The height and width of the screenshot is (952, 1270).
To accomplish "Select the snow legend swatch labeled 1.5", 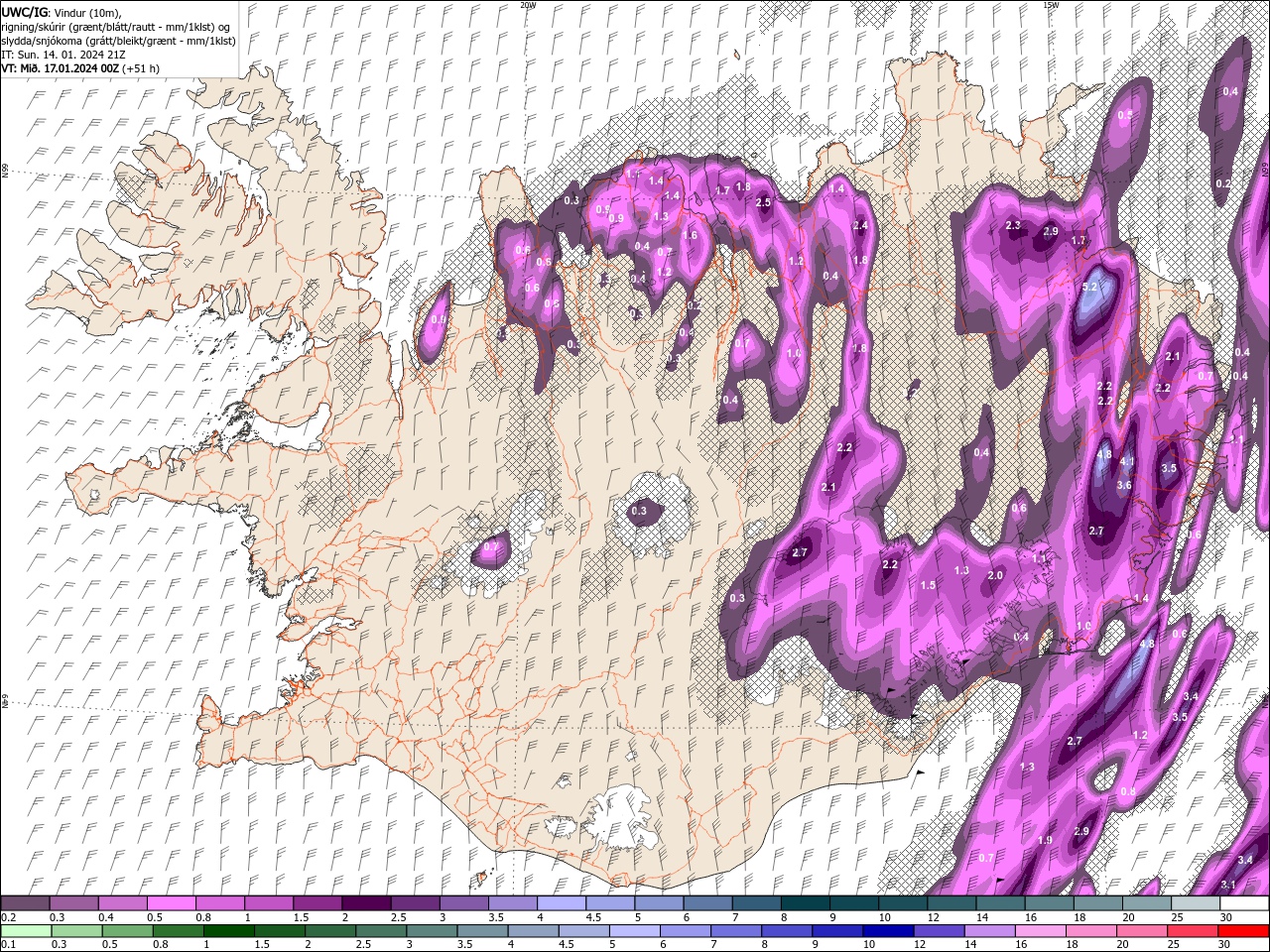I will (317, 903).
